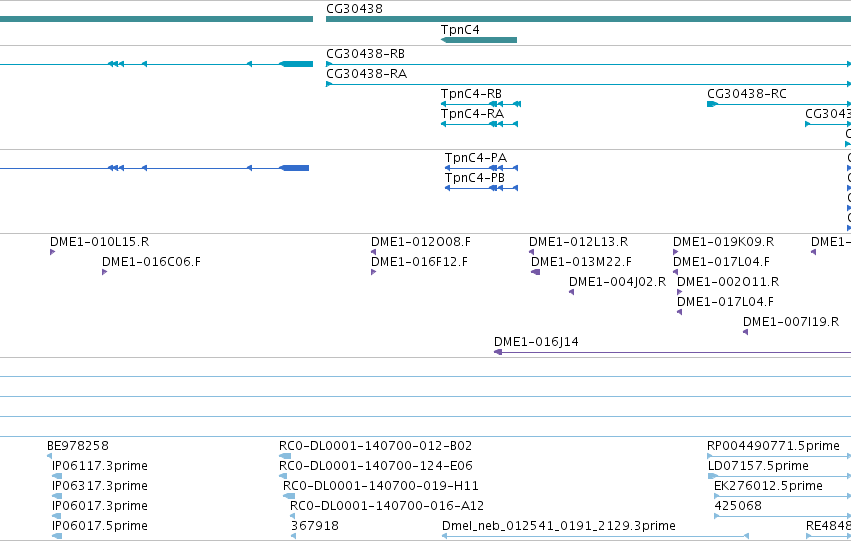Image resolution: width=851 pixels, height=541 pixels.
Task: Open EST IP06017.3prime
Action: [99, 506]
